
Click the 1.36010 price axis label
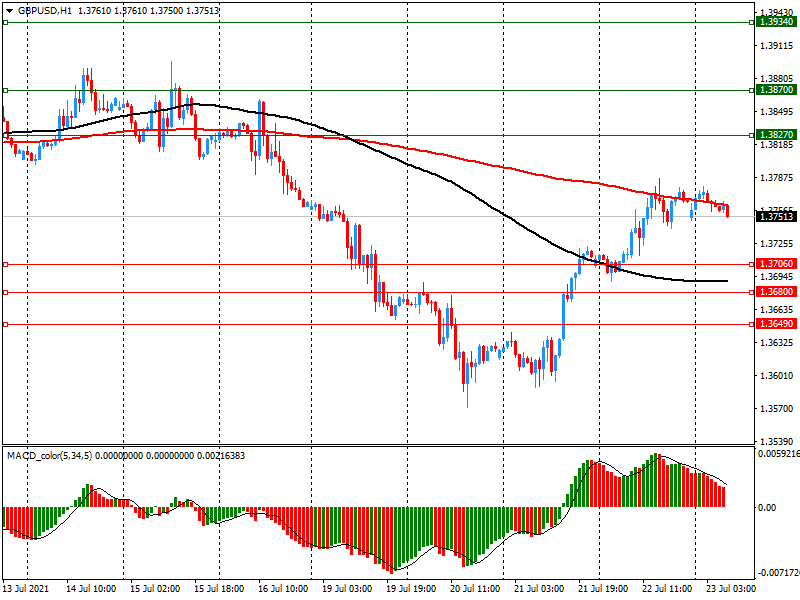pos(777,376)
